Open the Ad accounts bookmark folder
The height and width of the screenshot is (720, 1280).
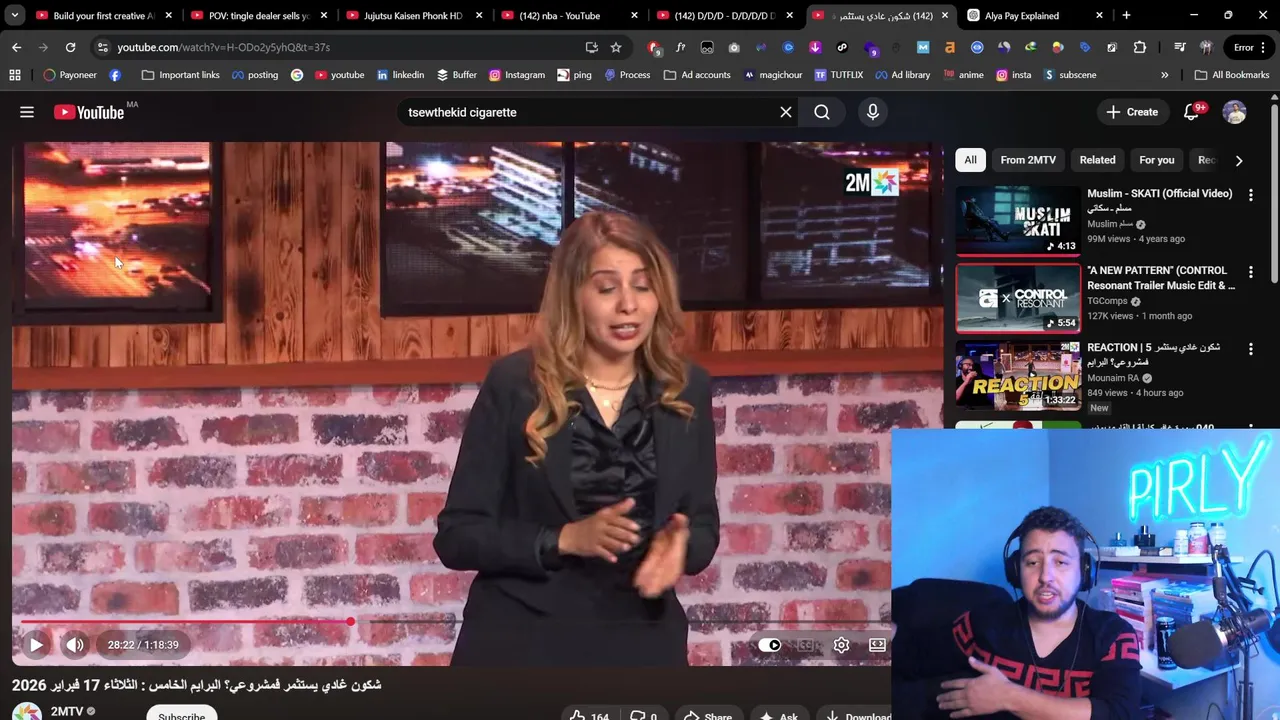pos(697,75)
